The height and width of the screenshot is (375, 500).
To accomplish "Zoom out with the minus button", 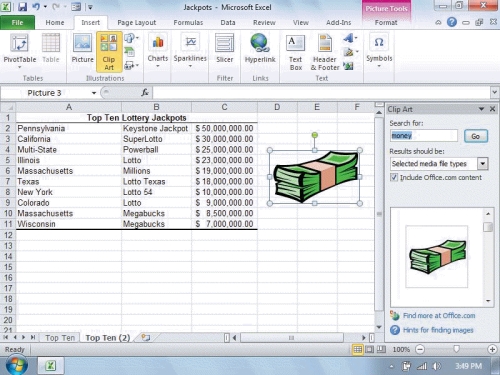I will tap(420, 349).
